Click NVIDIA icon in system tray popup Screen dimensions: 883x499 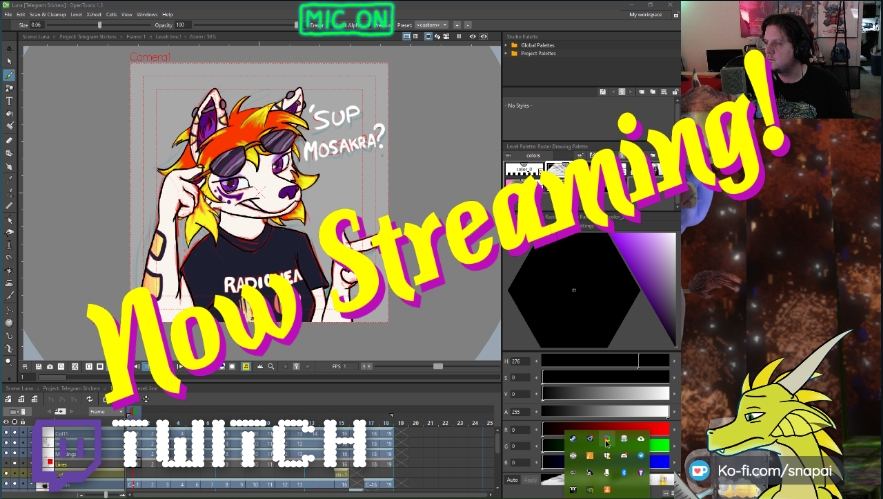[590, 489]
